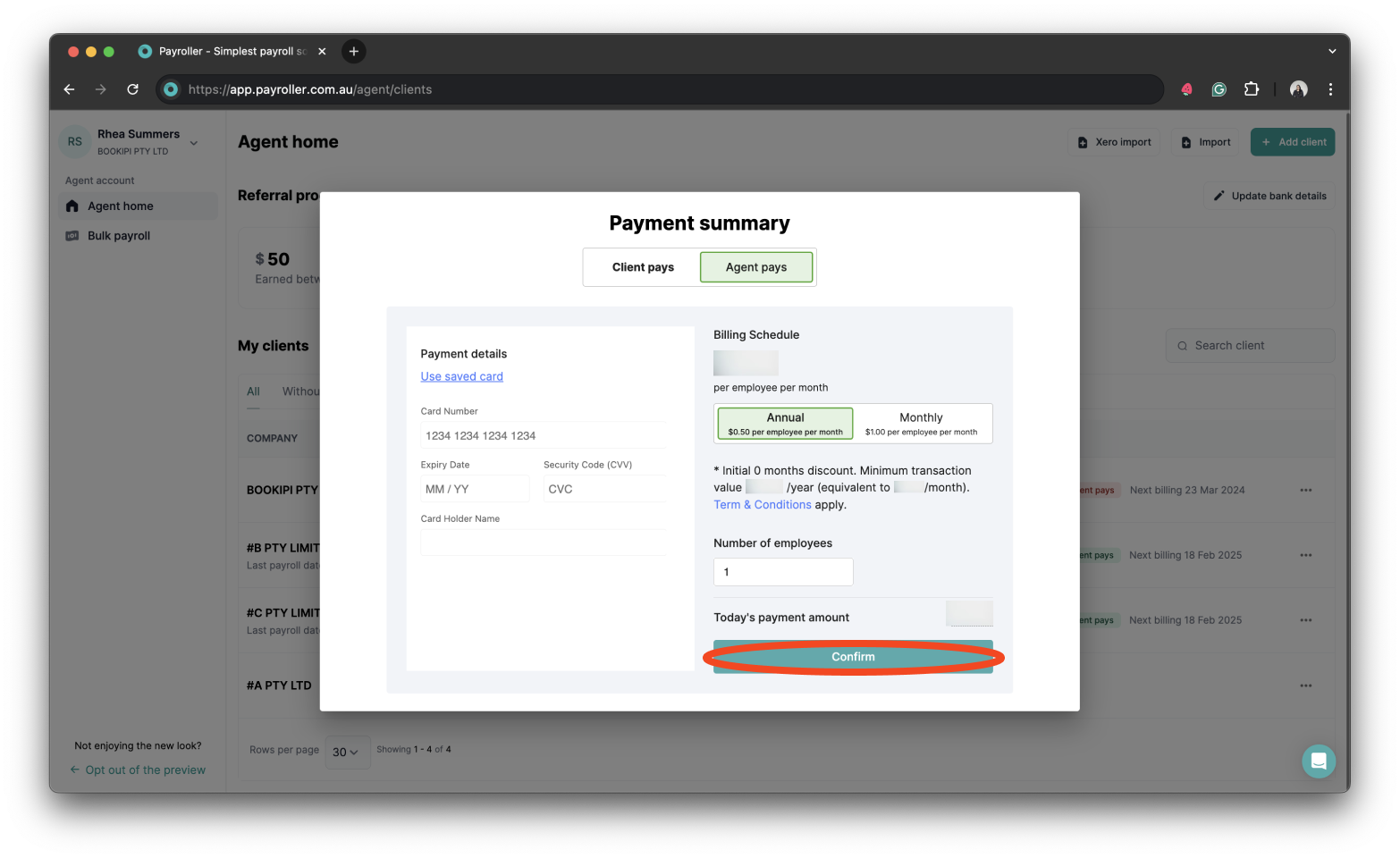Open more options for #A PTY LTD
The image size is (1400, 858).
click(1305, 686)
